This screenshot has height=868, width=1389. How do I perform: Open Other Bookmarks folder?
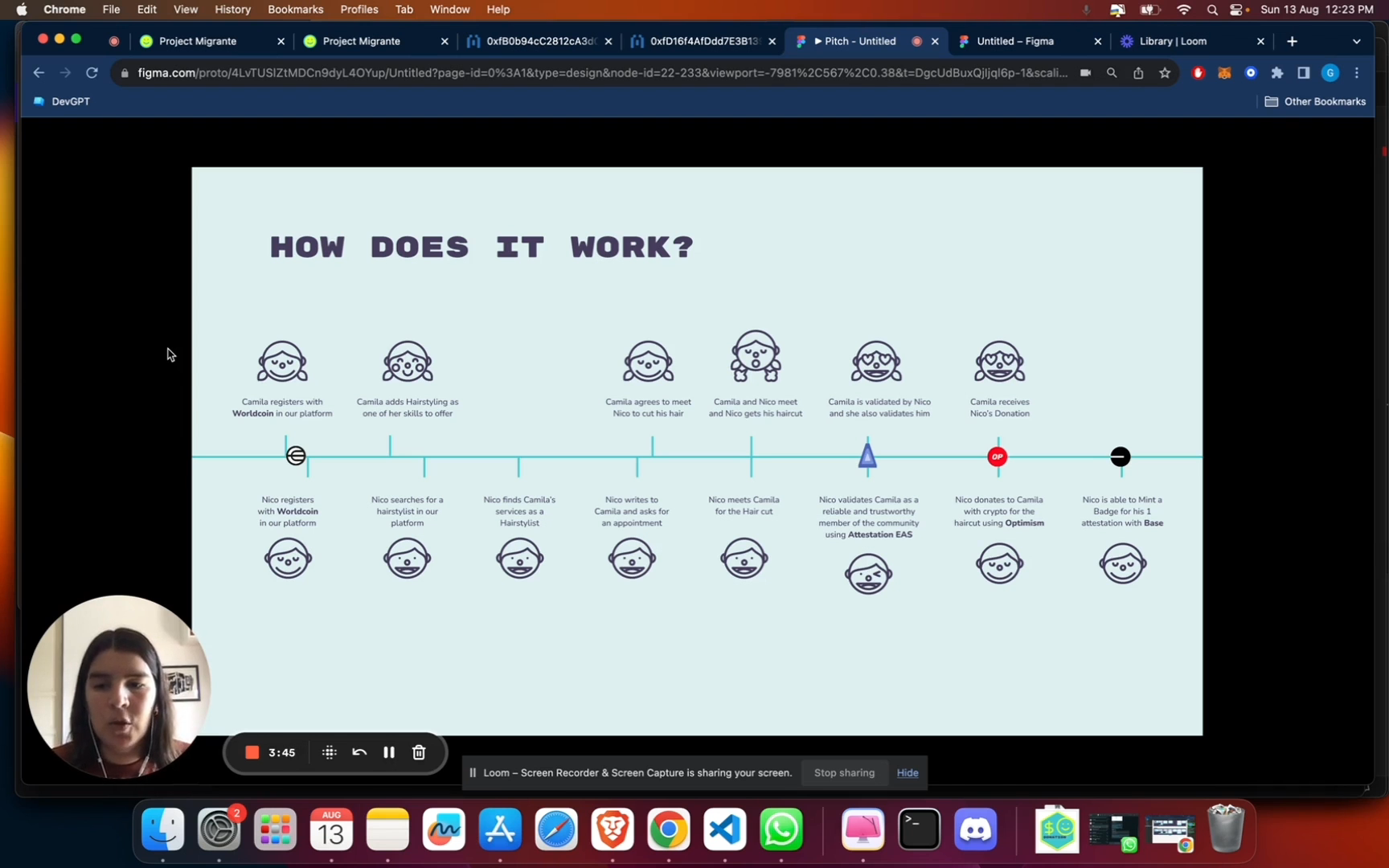pyautogui.click(x=1315, y=101)
